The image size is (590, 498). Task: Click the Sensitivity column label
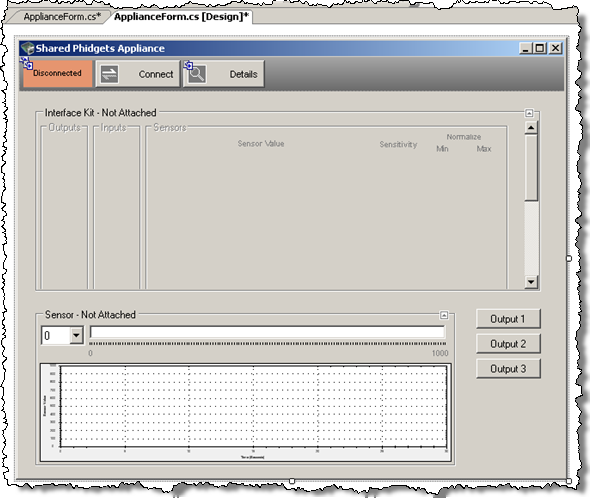coord(398,144)
